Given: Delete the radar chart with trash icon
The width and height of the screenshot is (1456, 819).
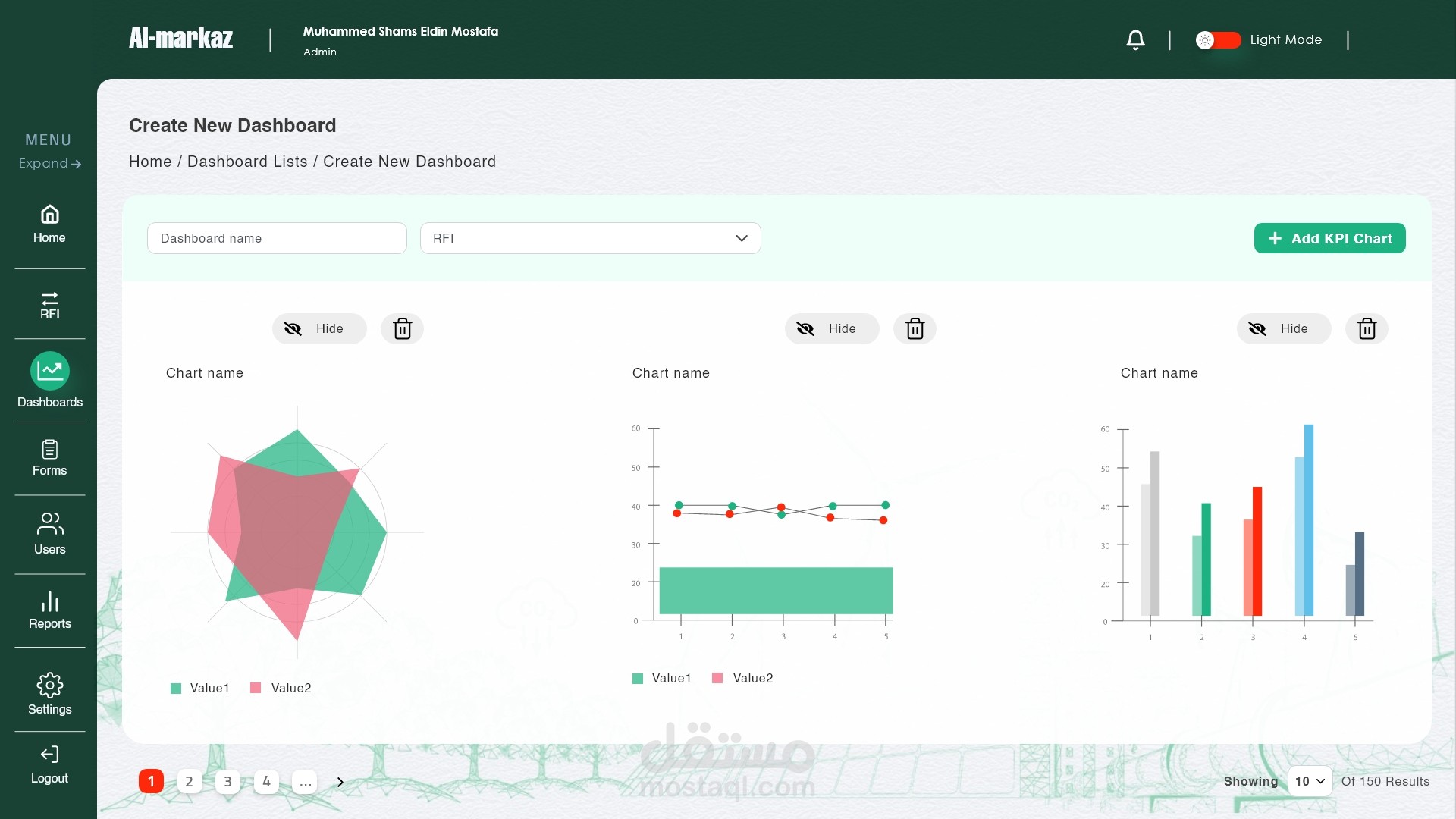Looking at the screenshot, I should click(x=402, y=328).
